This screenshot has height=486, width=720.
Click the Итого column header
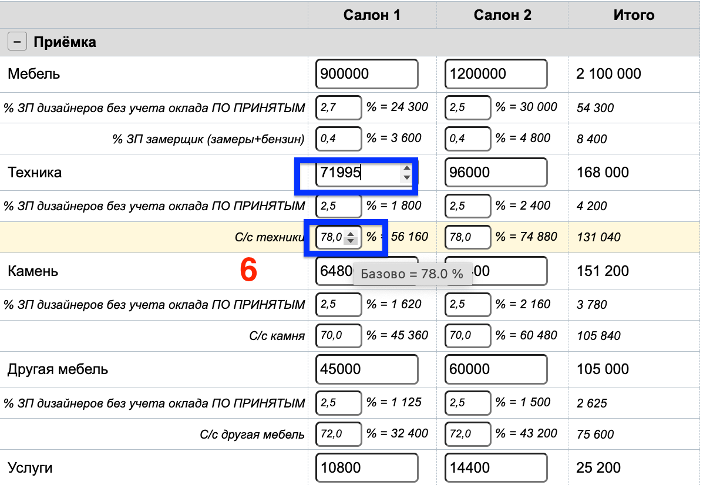(633, 15)
